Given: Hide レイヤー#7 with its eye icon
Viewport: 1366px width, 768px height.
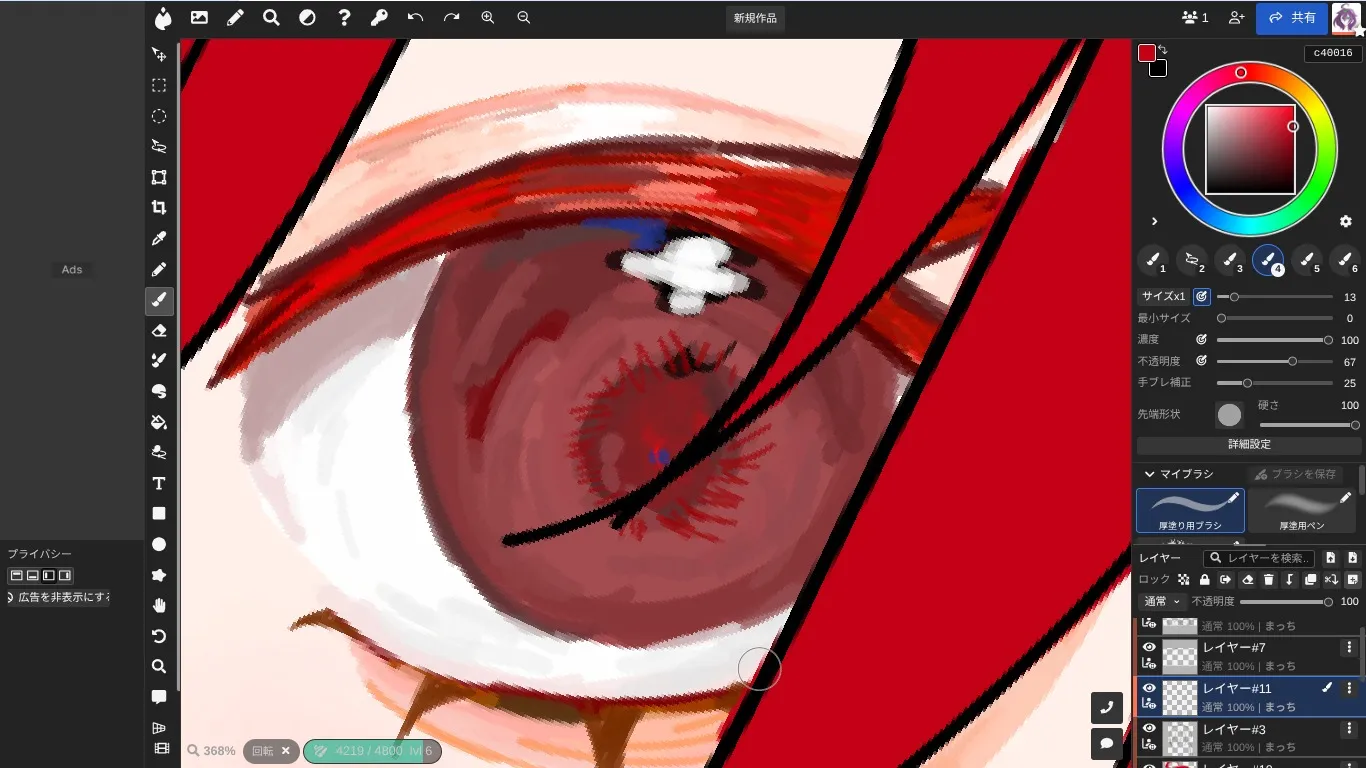Looking at the screenshot, I should [1149, 648].
